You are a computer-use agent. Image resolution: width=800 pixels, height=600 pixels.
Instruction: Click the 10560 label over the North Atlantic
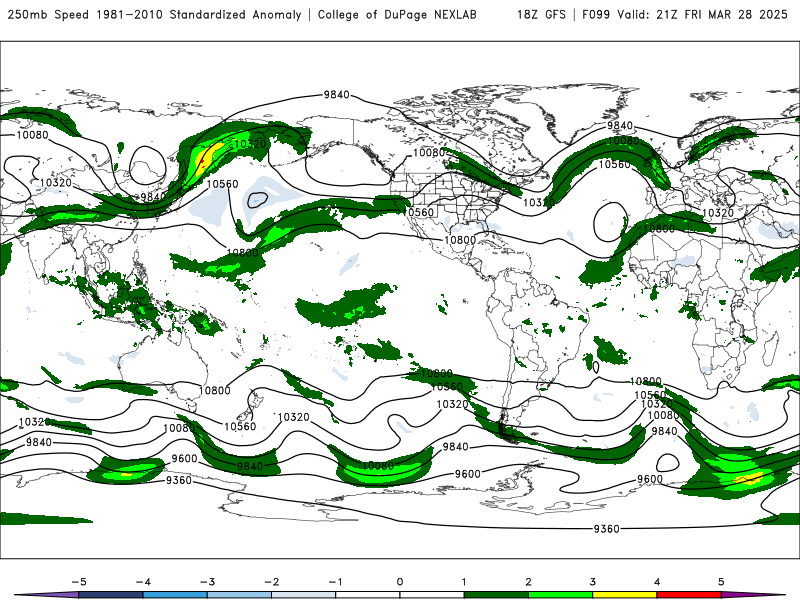pos(614,164)
